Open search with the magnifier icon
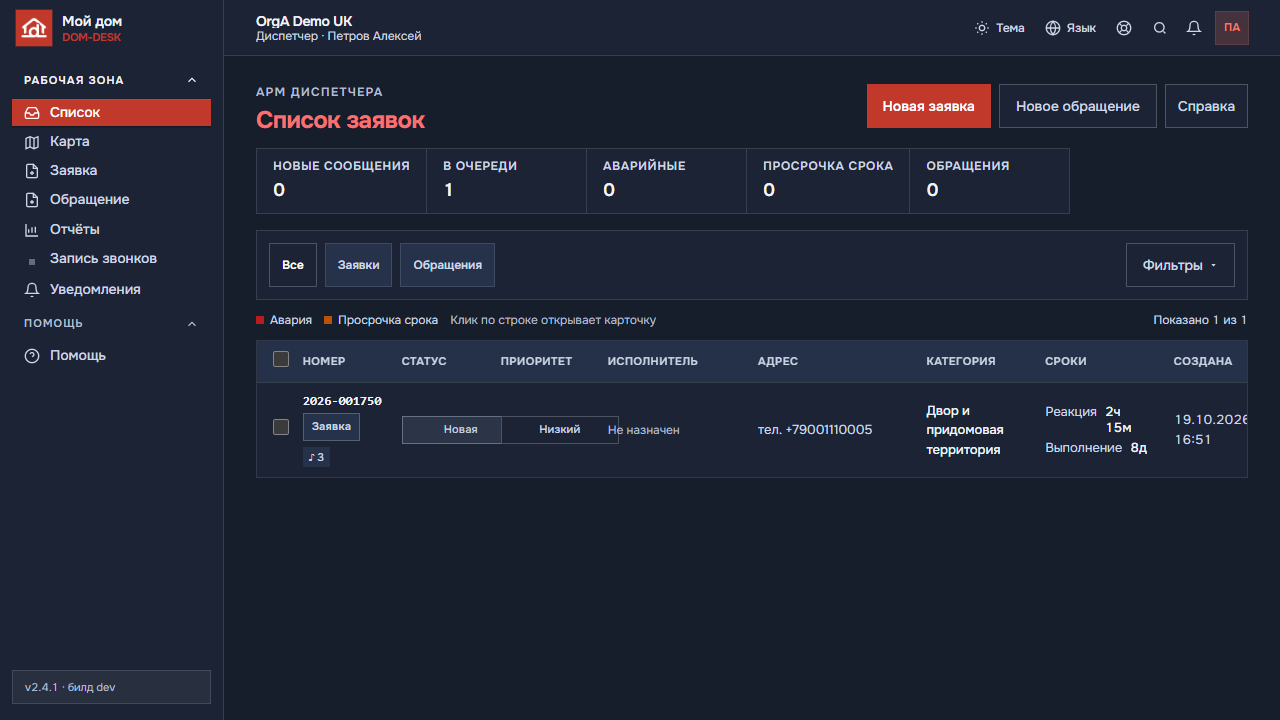 coord(1160,28)
